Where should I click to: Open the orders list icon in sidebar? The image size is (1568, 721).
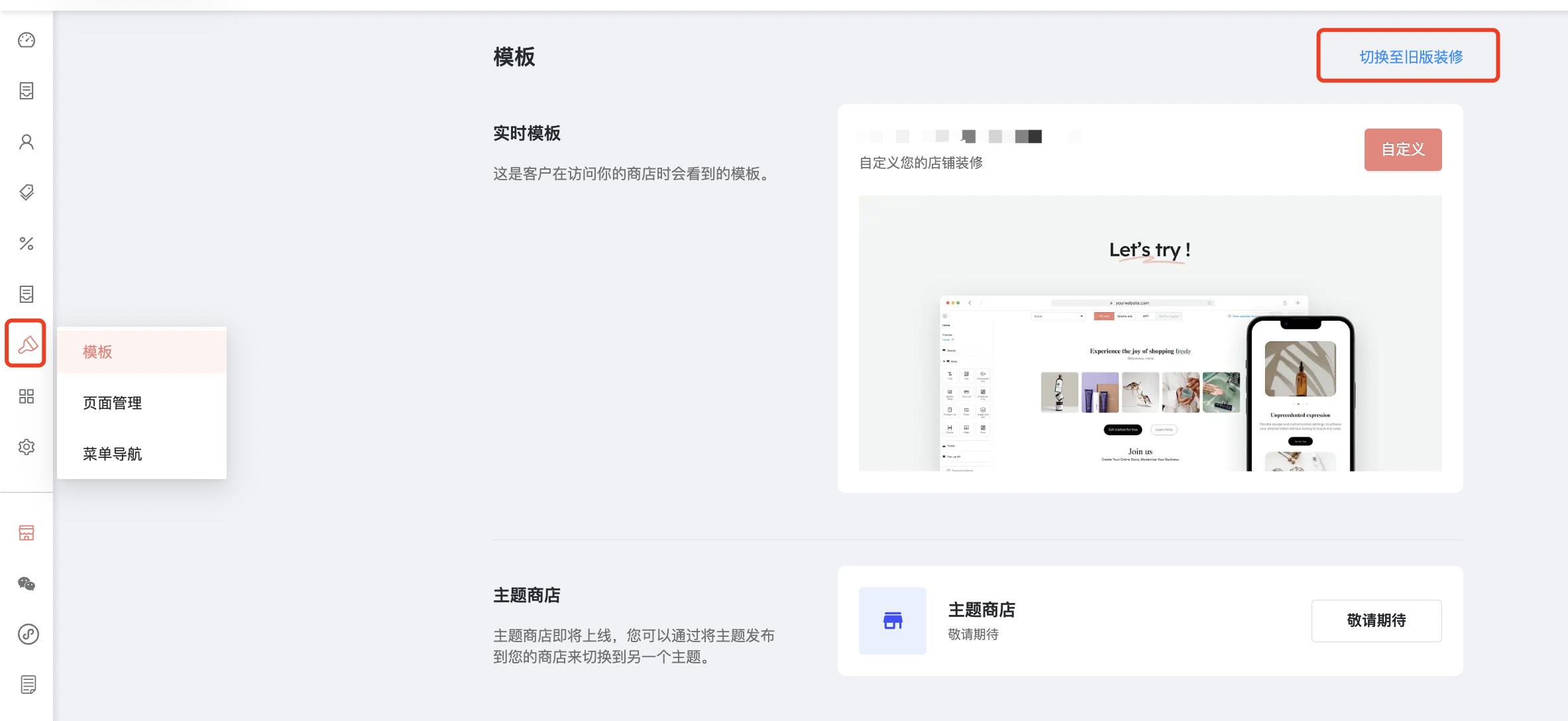click(27, 91)
